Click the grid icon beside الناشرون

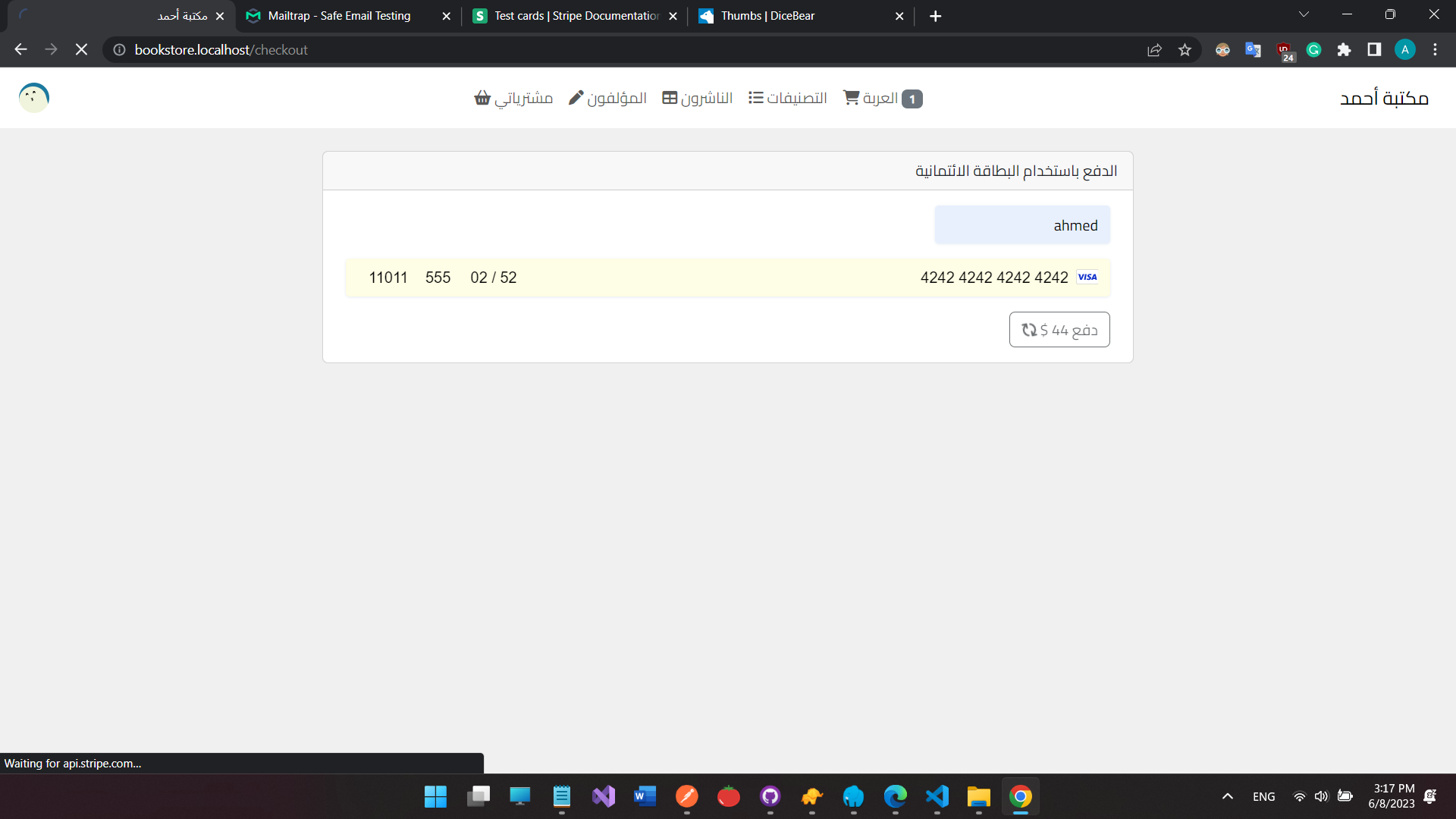669,97
